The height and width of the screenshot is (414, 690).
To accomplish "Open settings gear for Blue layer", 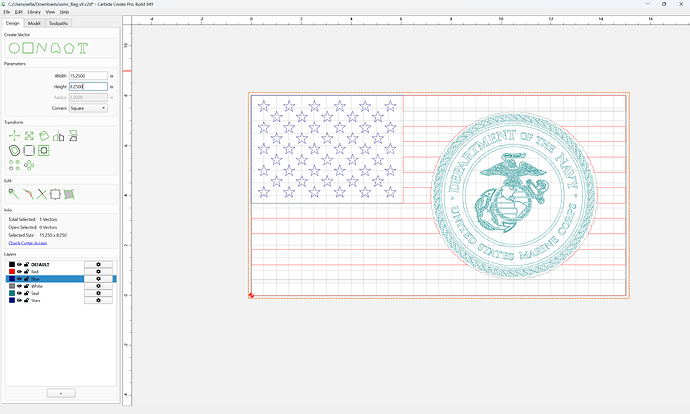I will pyautogui.click(x=98, y=278).
